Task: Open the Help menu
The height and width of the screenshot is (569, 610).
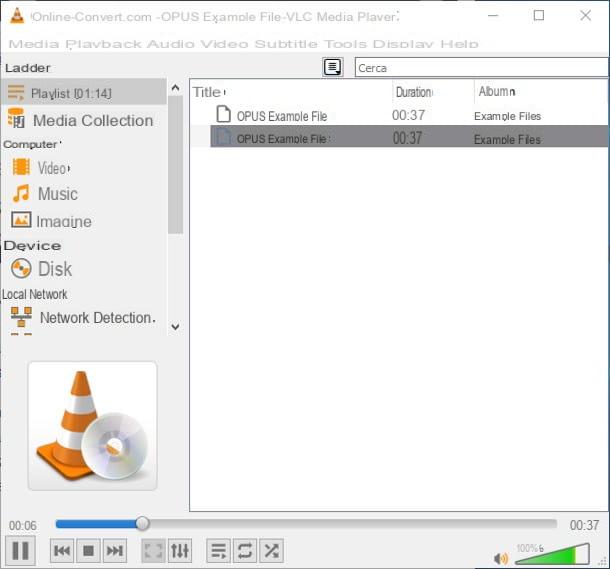Action: (459, 44)
